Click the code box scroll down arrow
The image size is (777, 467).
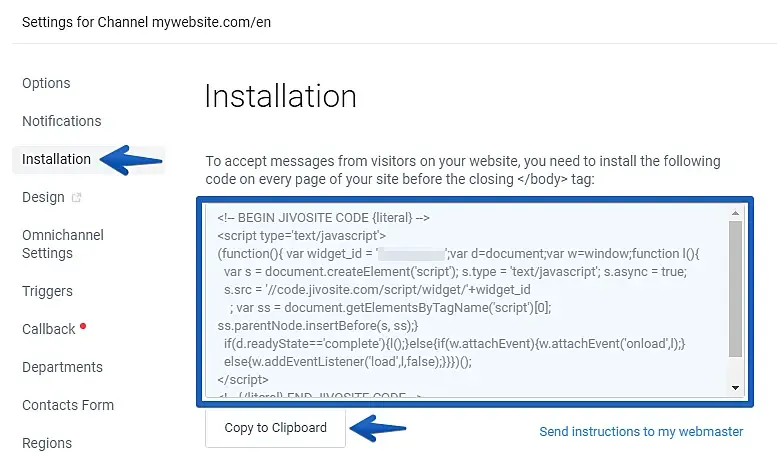735,388
